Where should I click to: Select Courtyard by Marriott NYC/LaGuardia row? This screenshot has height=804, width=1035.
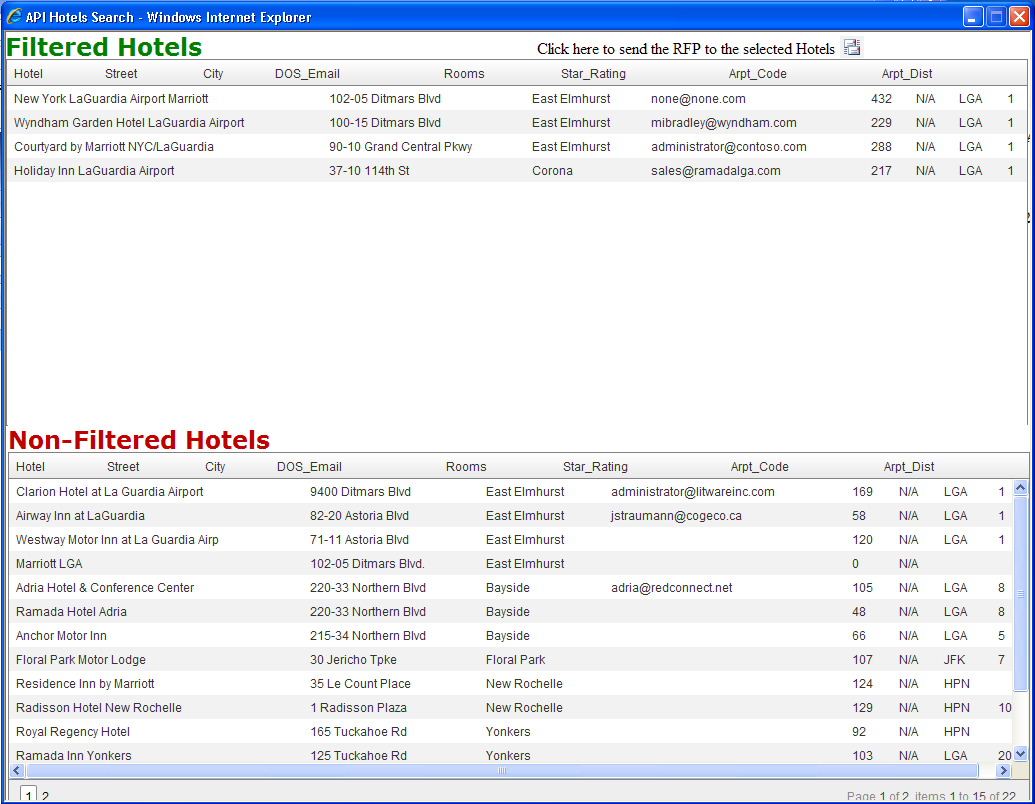click(516, 147)
